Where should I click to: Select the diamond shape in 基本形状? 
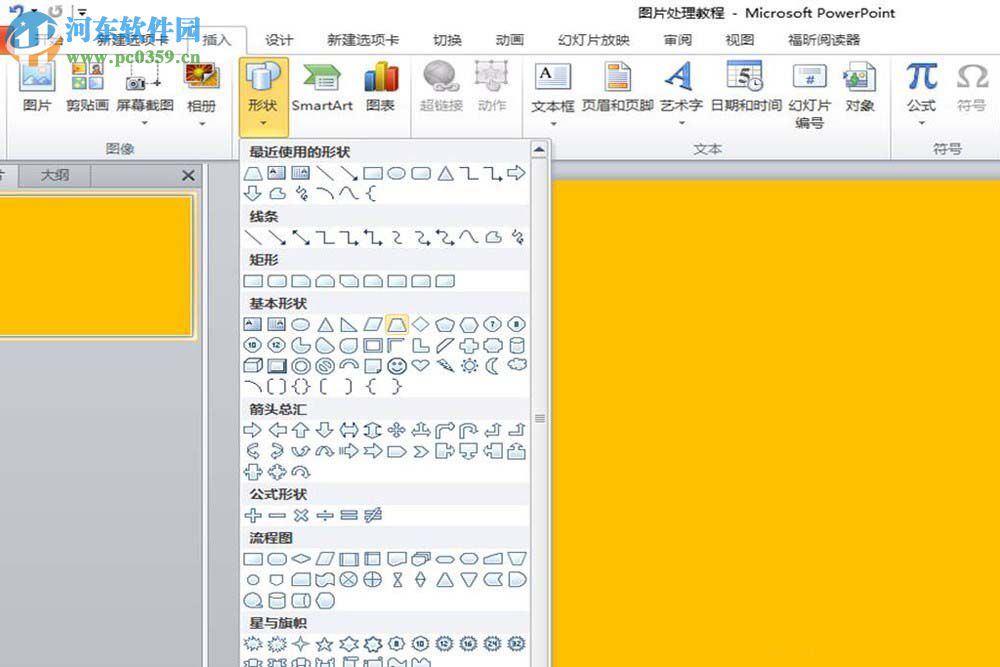tap(420, 325)
